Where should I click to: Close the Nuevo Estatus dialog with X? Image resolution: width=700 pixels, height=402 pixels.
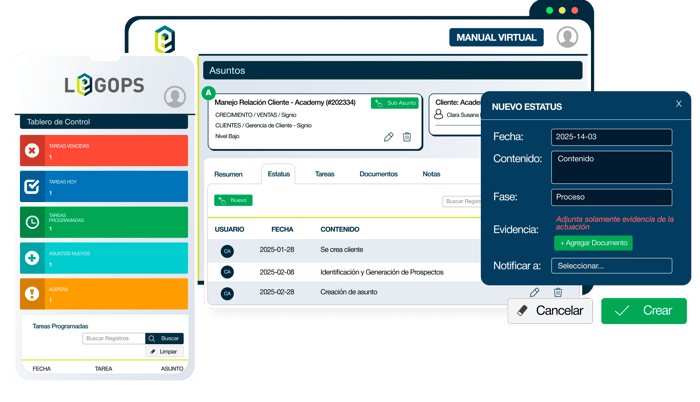(x=678, y=104)
